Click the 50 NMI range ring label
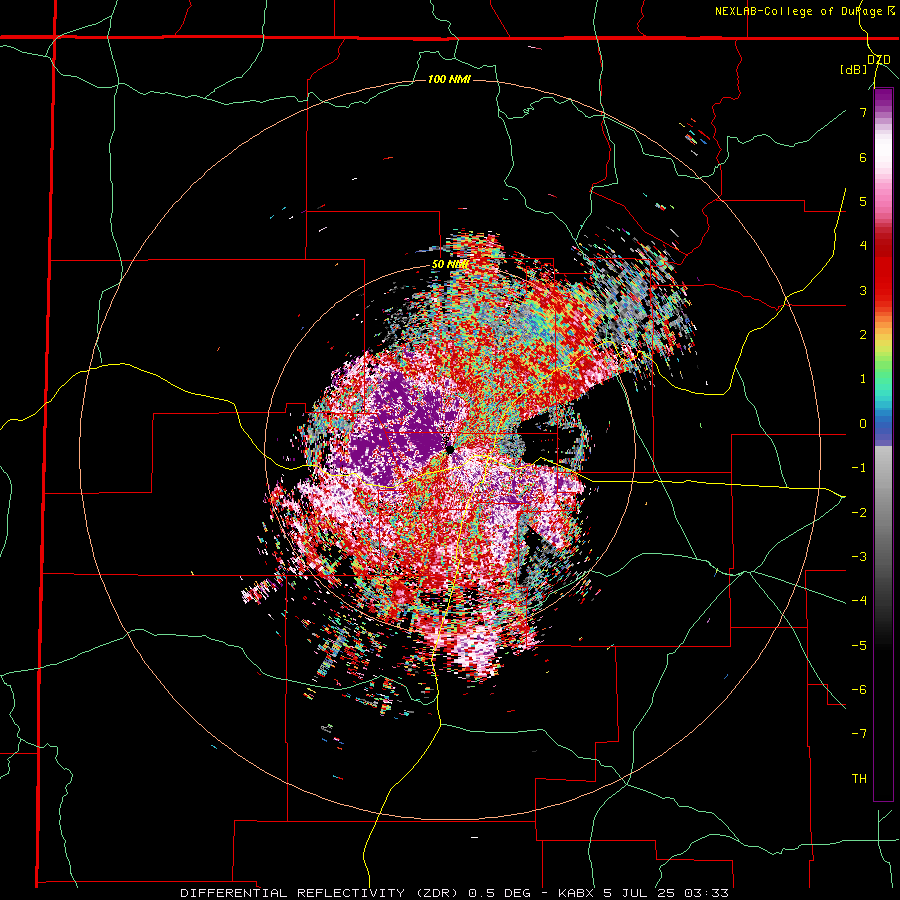 [x=449, y=265]
